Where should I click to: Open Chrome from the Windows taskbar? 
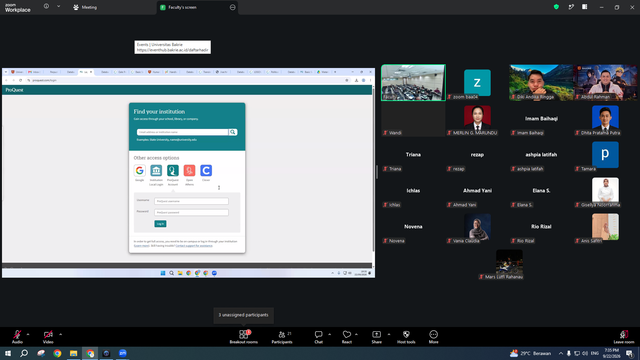point(57,353)
